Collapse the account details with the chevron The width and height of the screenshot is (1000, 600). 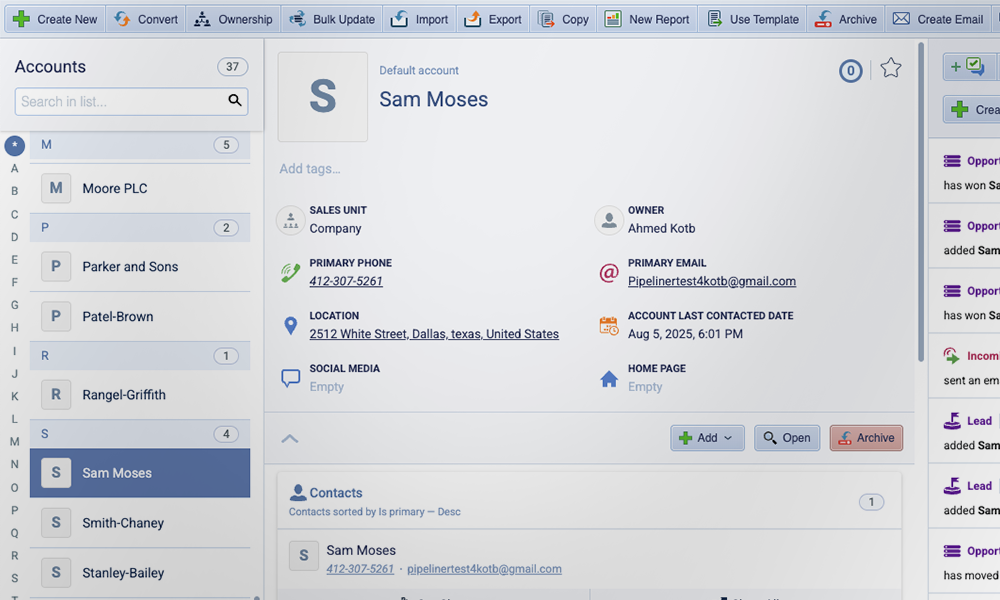tap(290, 438)
